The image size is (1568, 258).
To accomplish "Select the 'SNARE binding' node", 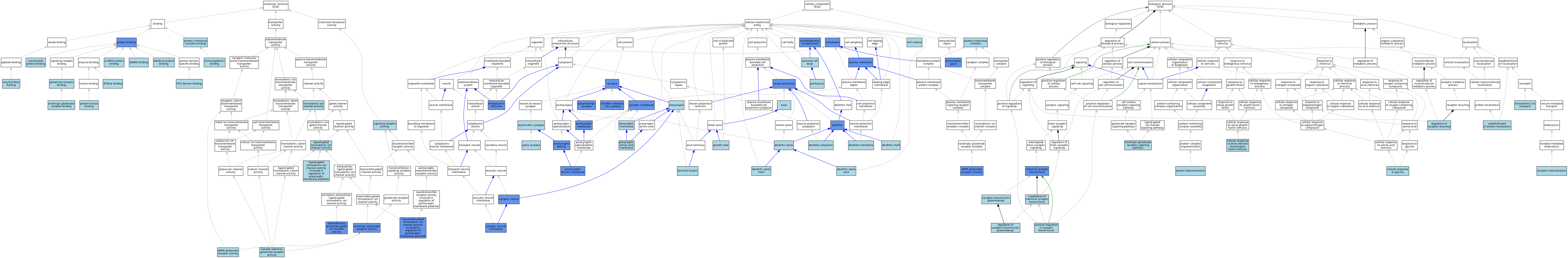I will coord(139,62).
